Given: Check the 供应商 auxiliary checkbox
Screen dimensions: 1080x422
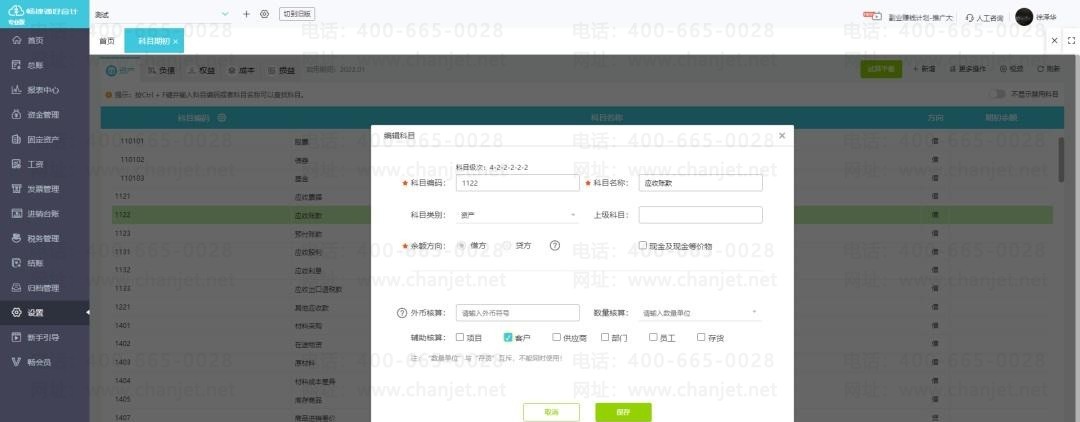Looking at the screenshot, I should click(556, 337).
